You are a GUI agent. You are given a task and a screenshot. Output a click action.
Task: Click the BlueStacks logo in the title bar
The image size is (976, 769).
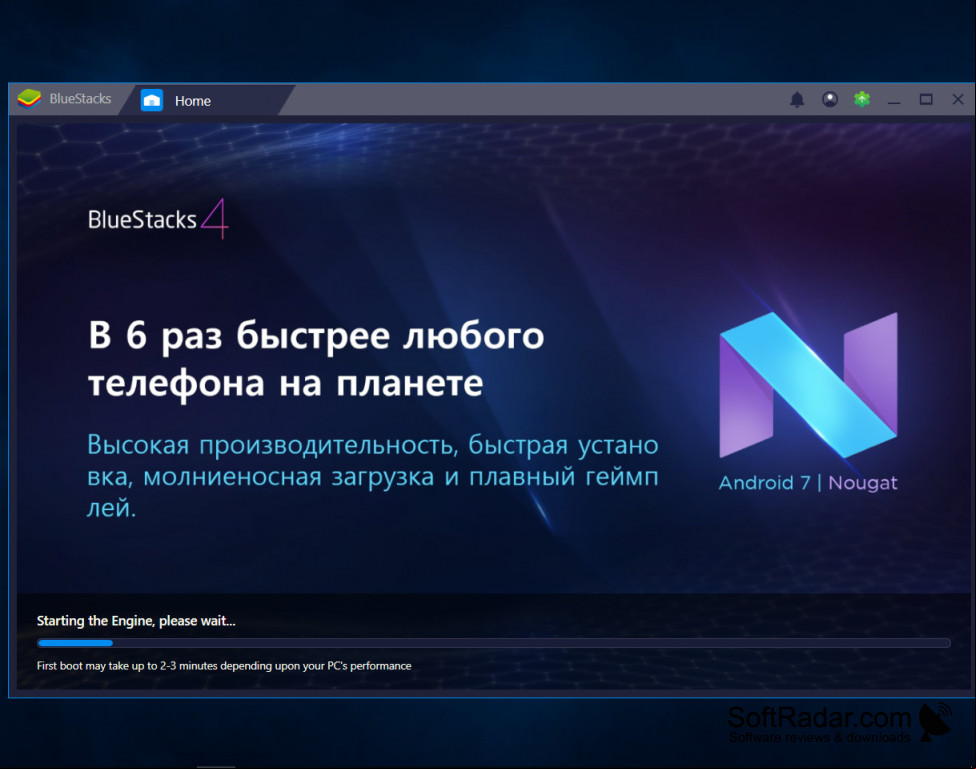tap(29, 98)
